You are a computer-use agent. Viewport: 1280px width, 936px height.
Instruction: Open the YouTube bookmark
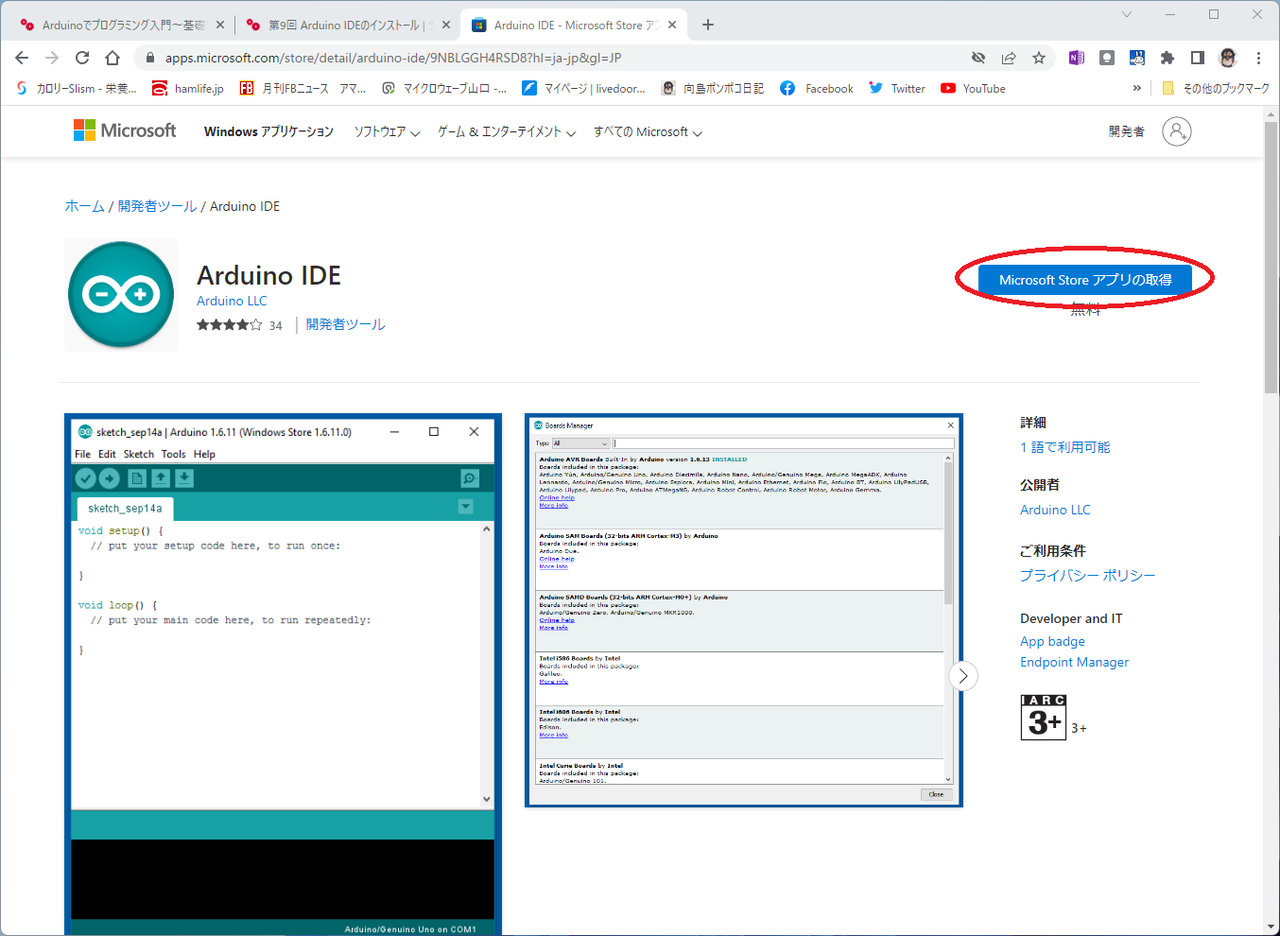(x=973, y=88)
